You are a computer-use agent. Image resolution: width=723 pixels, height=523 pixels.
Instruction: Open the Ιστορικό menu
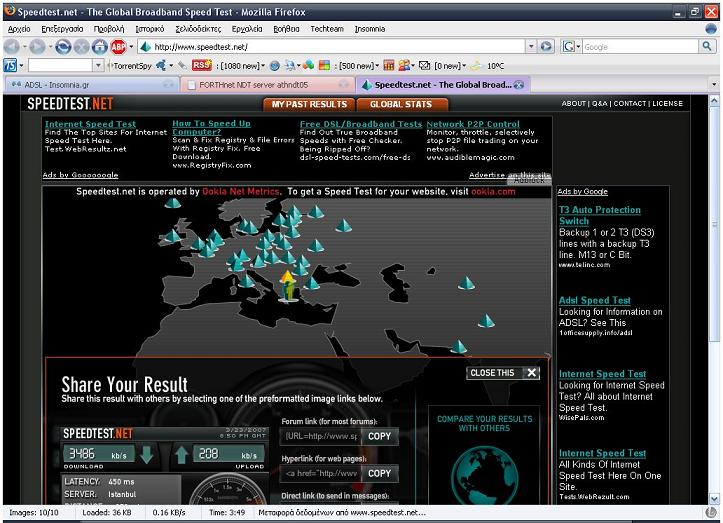(150, 29)
